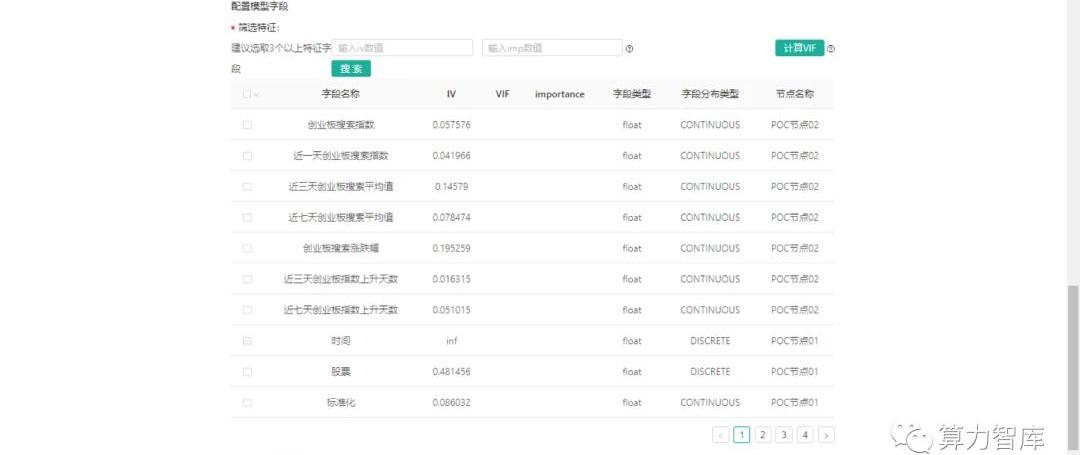
Task: Check the box for 创业板搜索指数 row
Action: pyautogui.click(x=247, y=125)
